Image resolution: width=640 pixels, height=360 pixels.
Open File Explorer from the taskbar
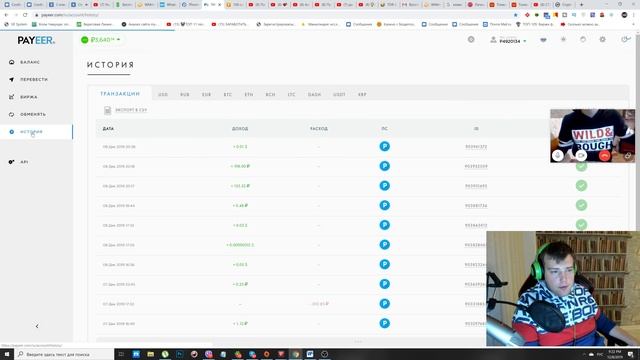click(151, 354)
